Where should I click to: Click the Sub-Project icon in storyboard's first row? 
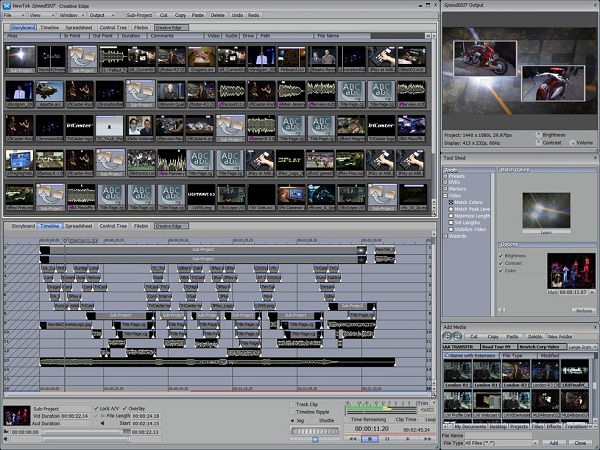(82, 57)
